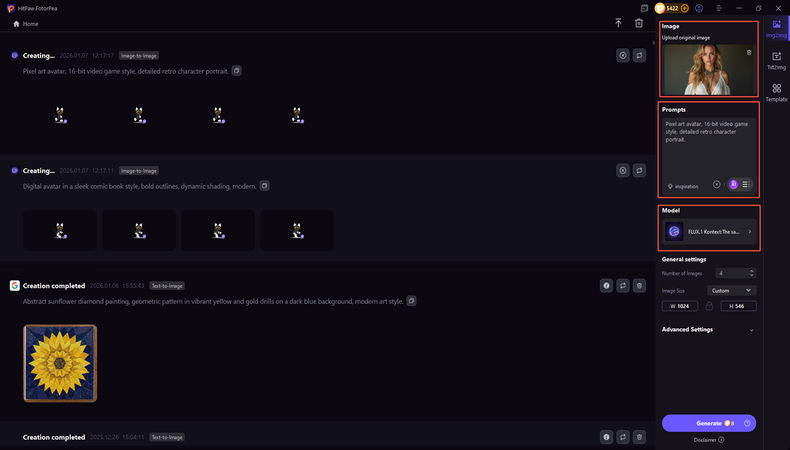The width and height of the screenshot is (790, 450).
Task: Copy the pixel art avatar prompt
Action: (236, 71)
